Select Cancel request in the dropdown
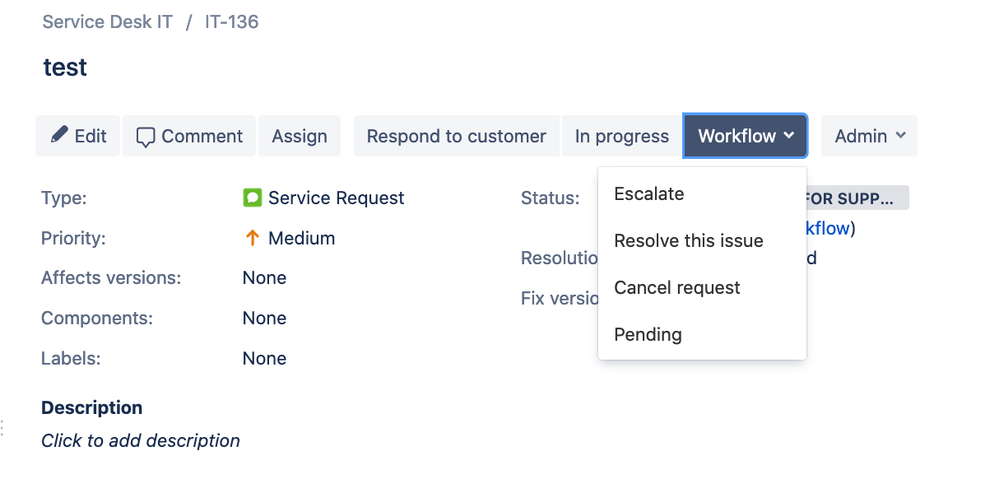The height and width of the screenshot is (484, 999). (x=677, y=288)
